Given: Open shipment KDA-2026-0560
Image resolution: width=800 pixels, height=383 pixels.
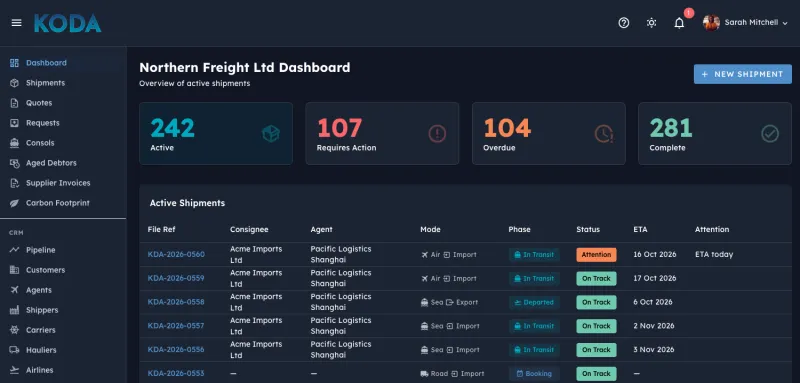Looking at the screenshot, I should pos(176,254).
